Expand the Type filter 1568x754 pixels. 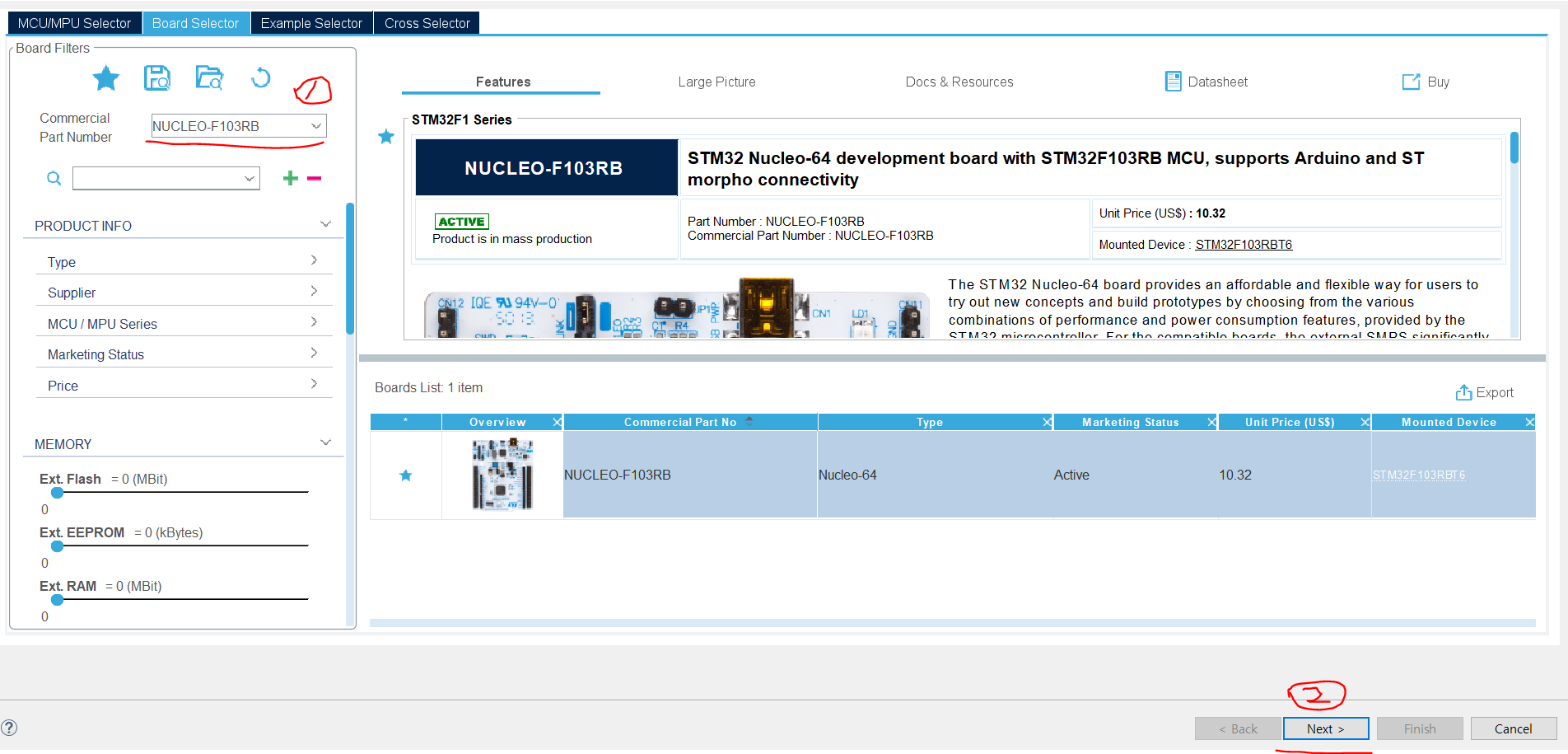click(x=314, y=260)
